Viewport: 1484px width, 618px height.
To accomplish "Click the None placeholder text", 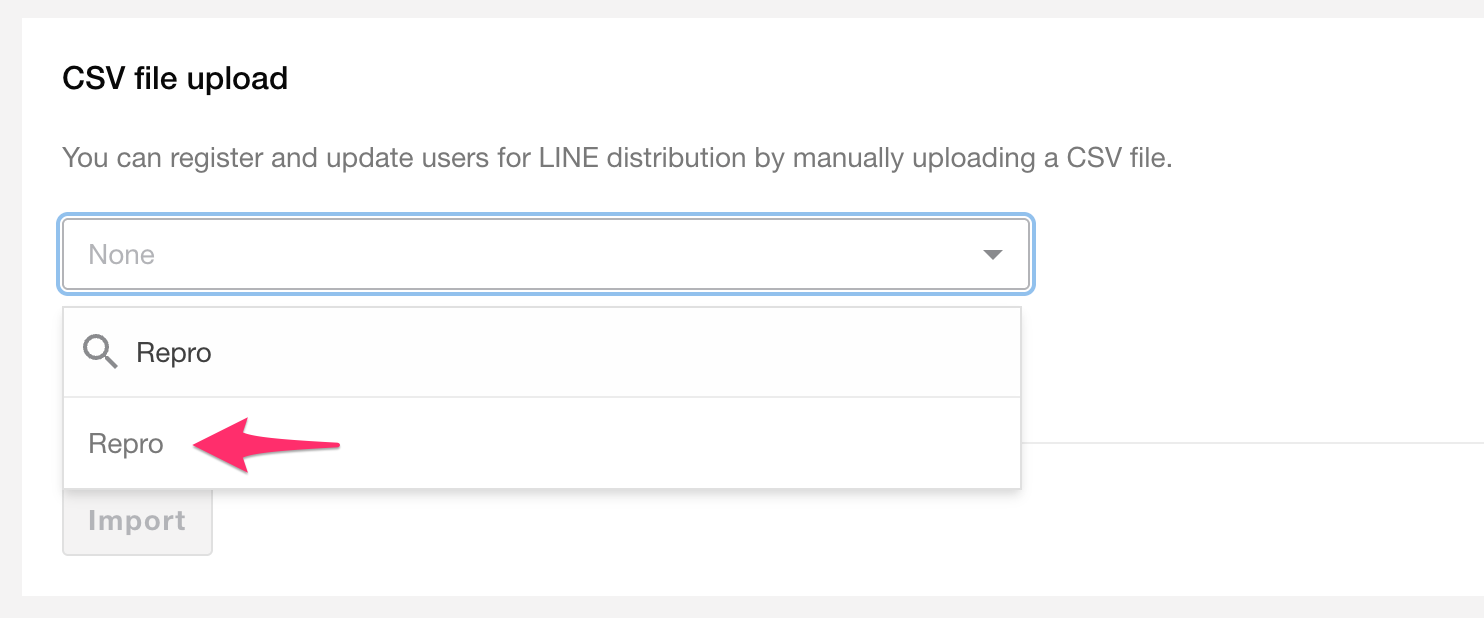I will click(x=121, y=255).
